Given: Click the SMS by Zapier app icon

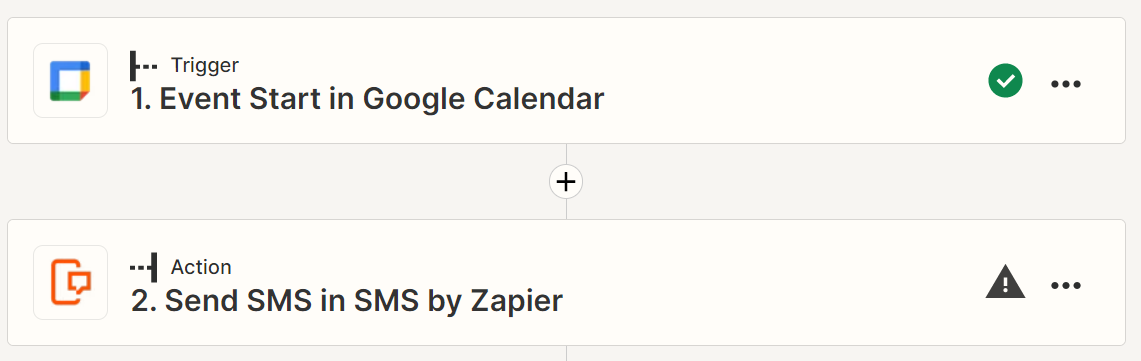Looking at the screenshot, I should coord(71,282).
